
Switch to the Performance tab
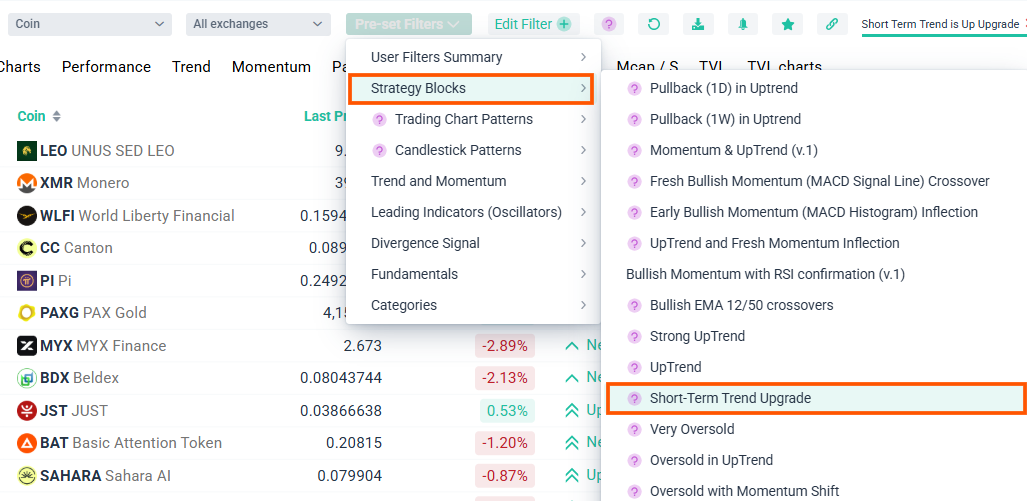click(106, 67)
